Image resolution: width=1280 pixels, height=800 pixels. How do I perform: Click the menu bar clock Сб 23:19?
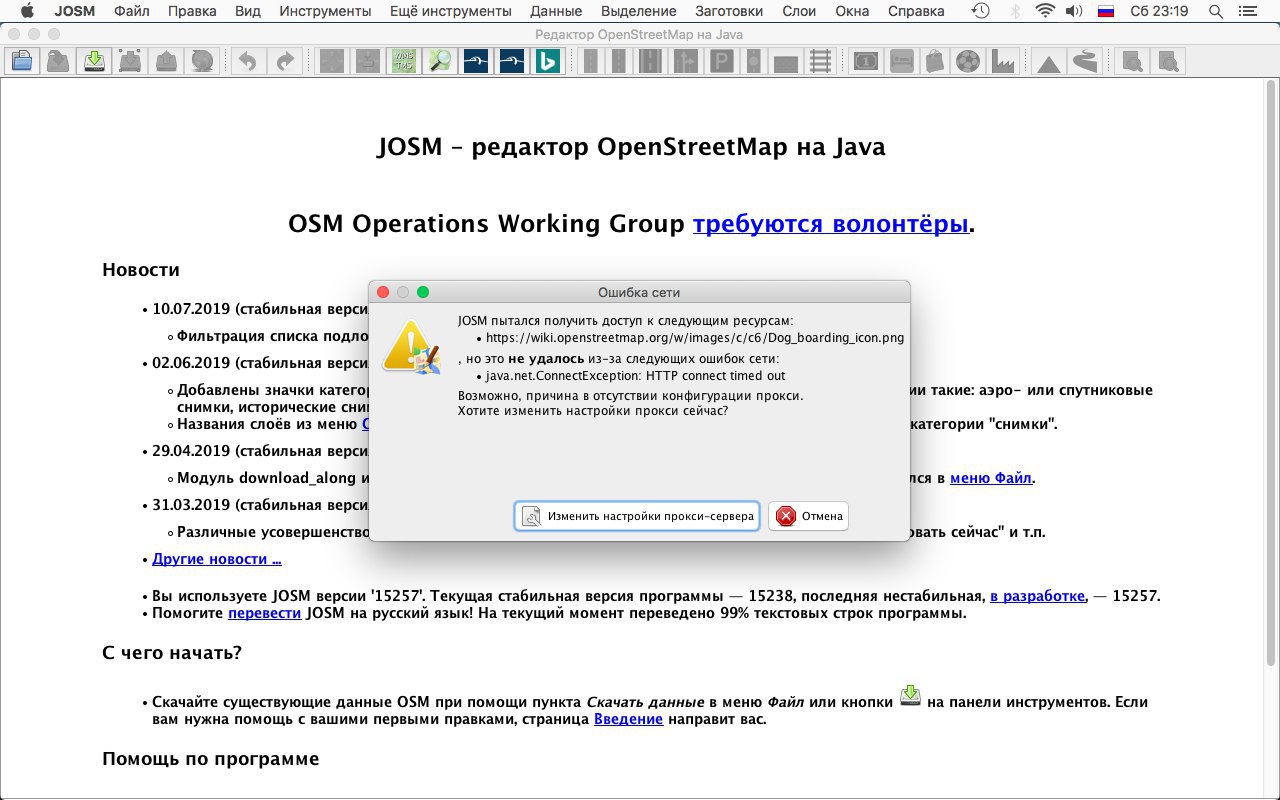pyautogui.click(x=1159, y=11)
